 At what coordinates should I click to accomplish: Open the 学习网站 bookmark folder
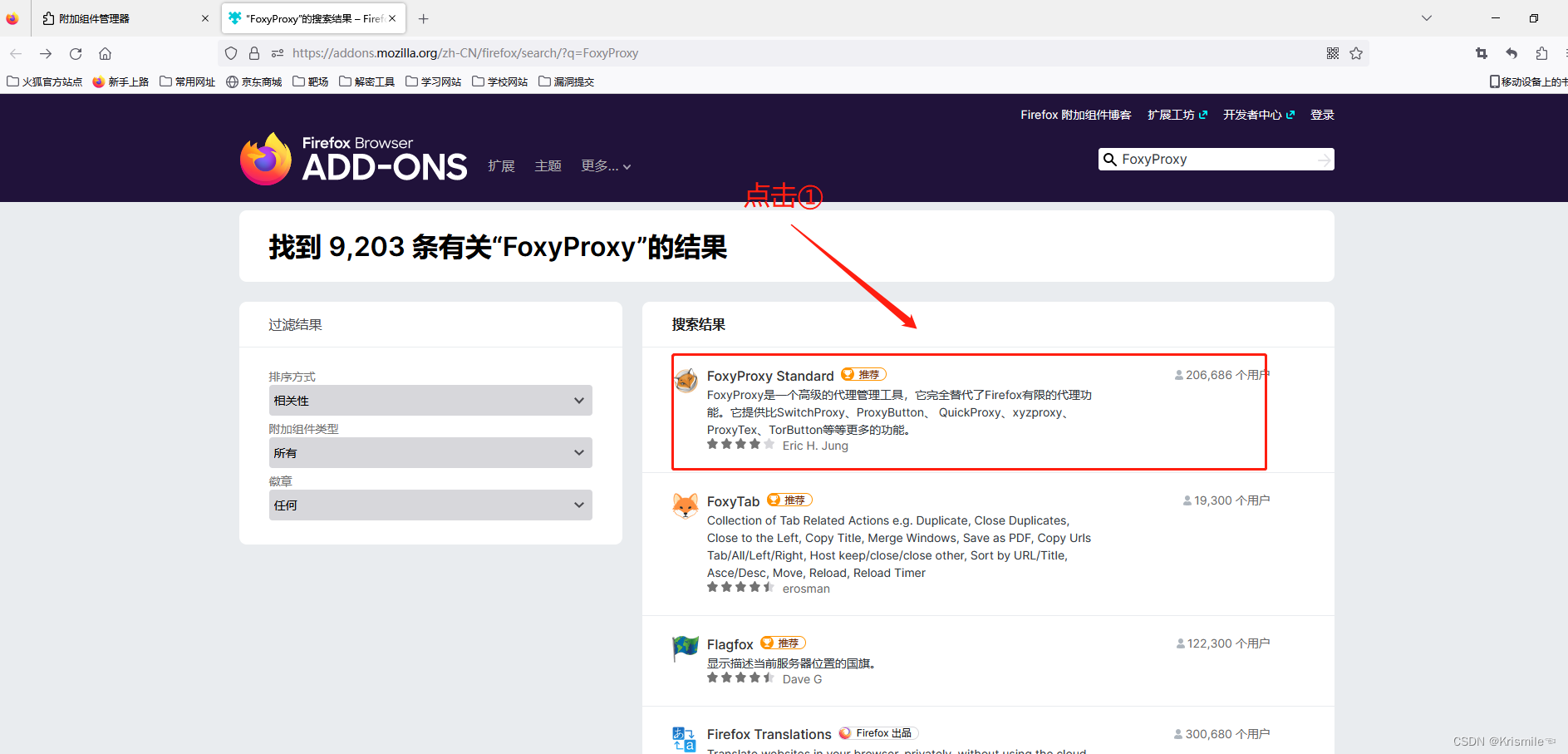click(434, 81)
